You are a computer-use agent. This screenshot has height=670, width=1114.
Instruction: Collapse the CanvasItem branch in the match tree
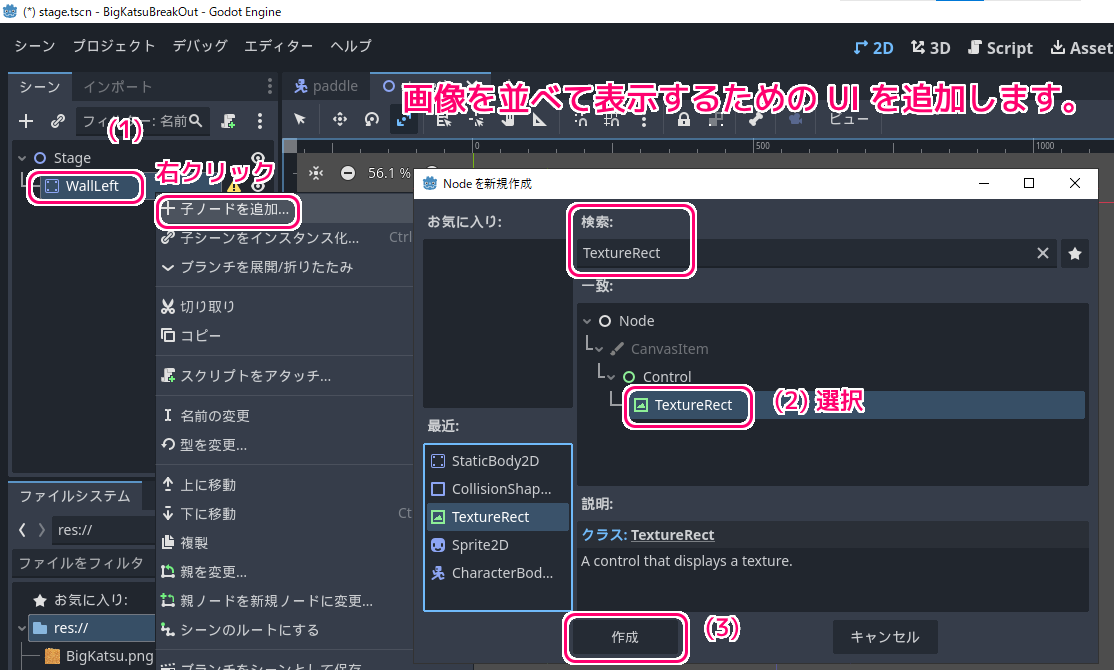point(600,350)
